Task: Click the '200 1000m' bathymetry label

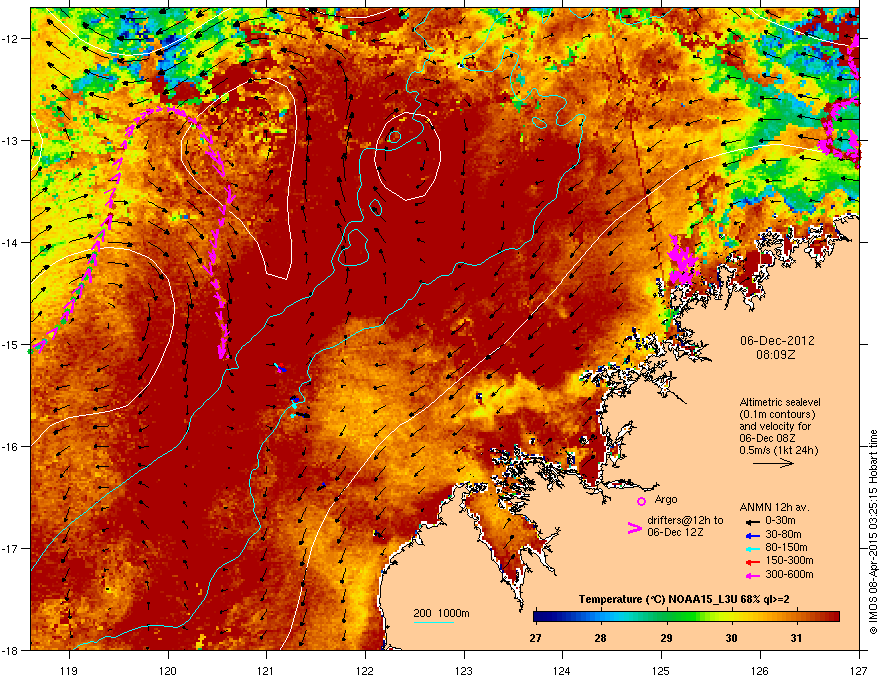Action: (x=441, y=613)
